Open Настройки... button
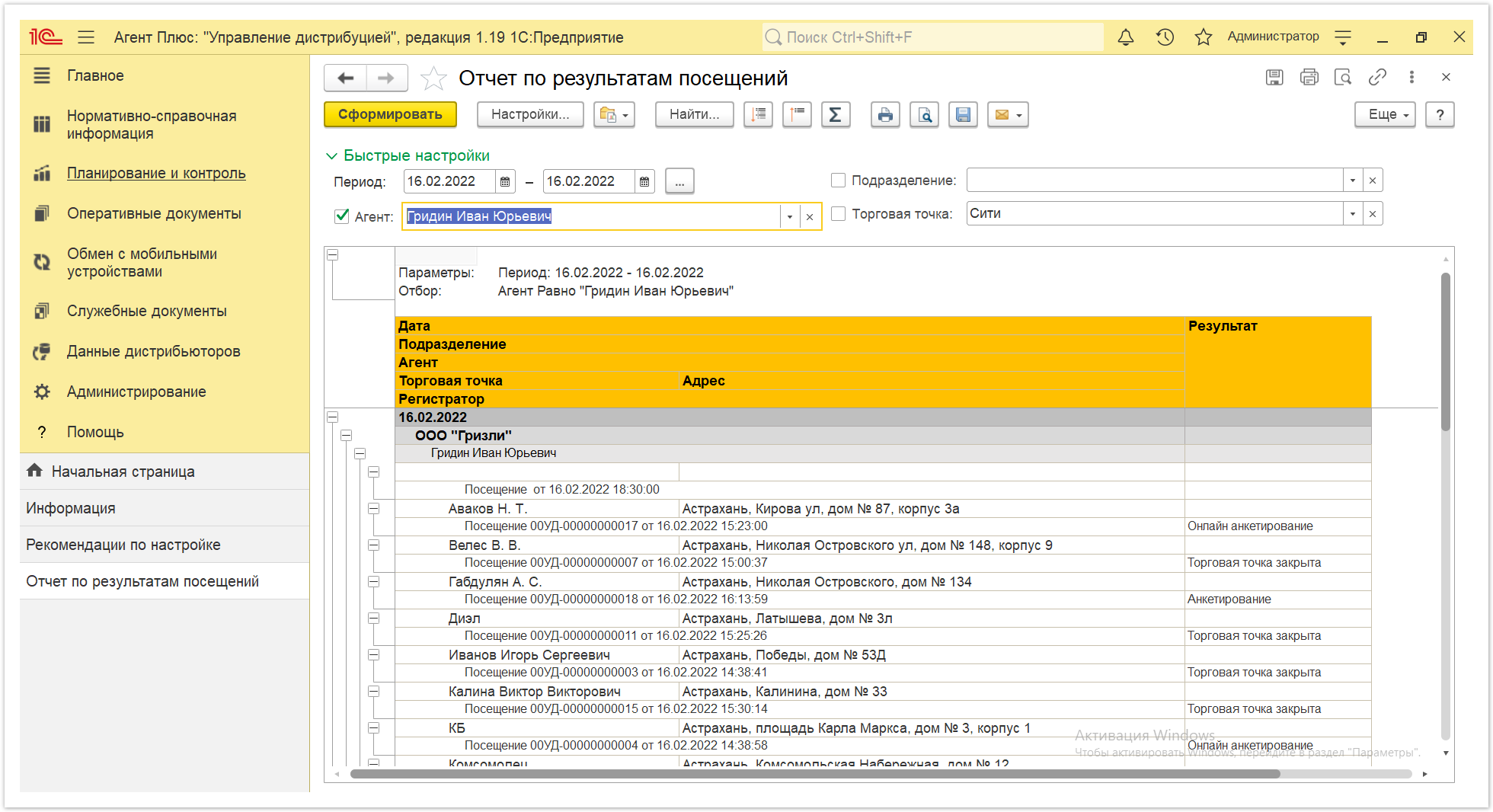1493x812 pixels. [530, 115]
